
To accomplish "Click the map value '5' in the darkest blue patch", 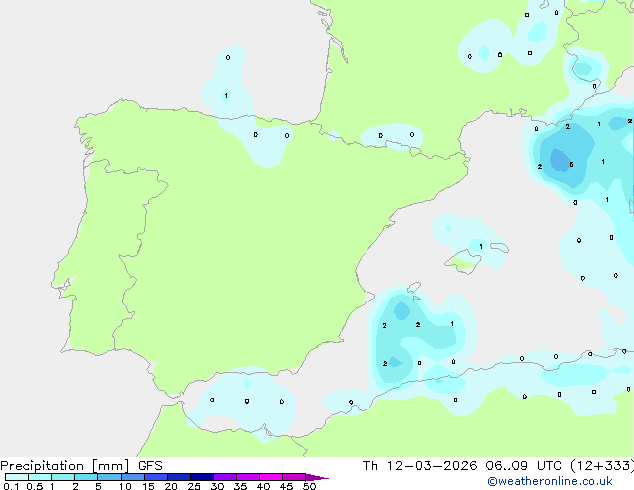I will coord(571,165).
